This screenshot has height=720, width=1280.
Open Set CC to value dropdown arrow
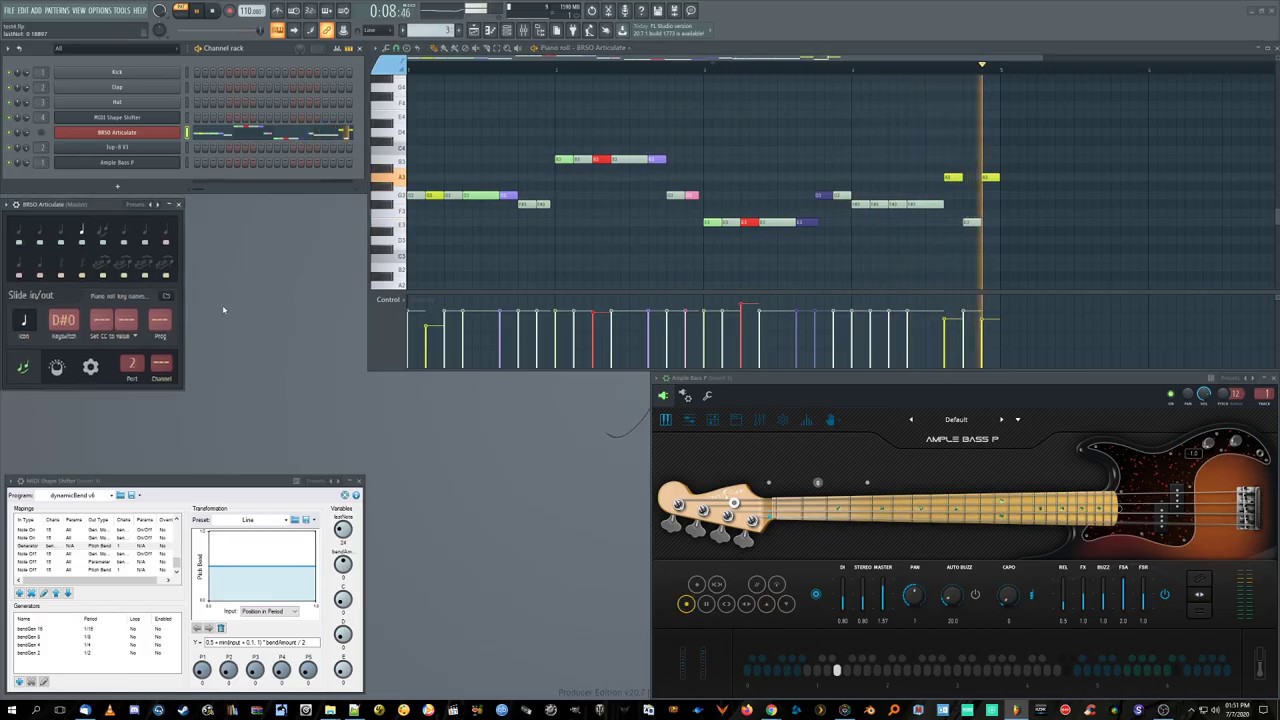pyautogui.click(x=134, y=336)
